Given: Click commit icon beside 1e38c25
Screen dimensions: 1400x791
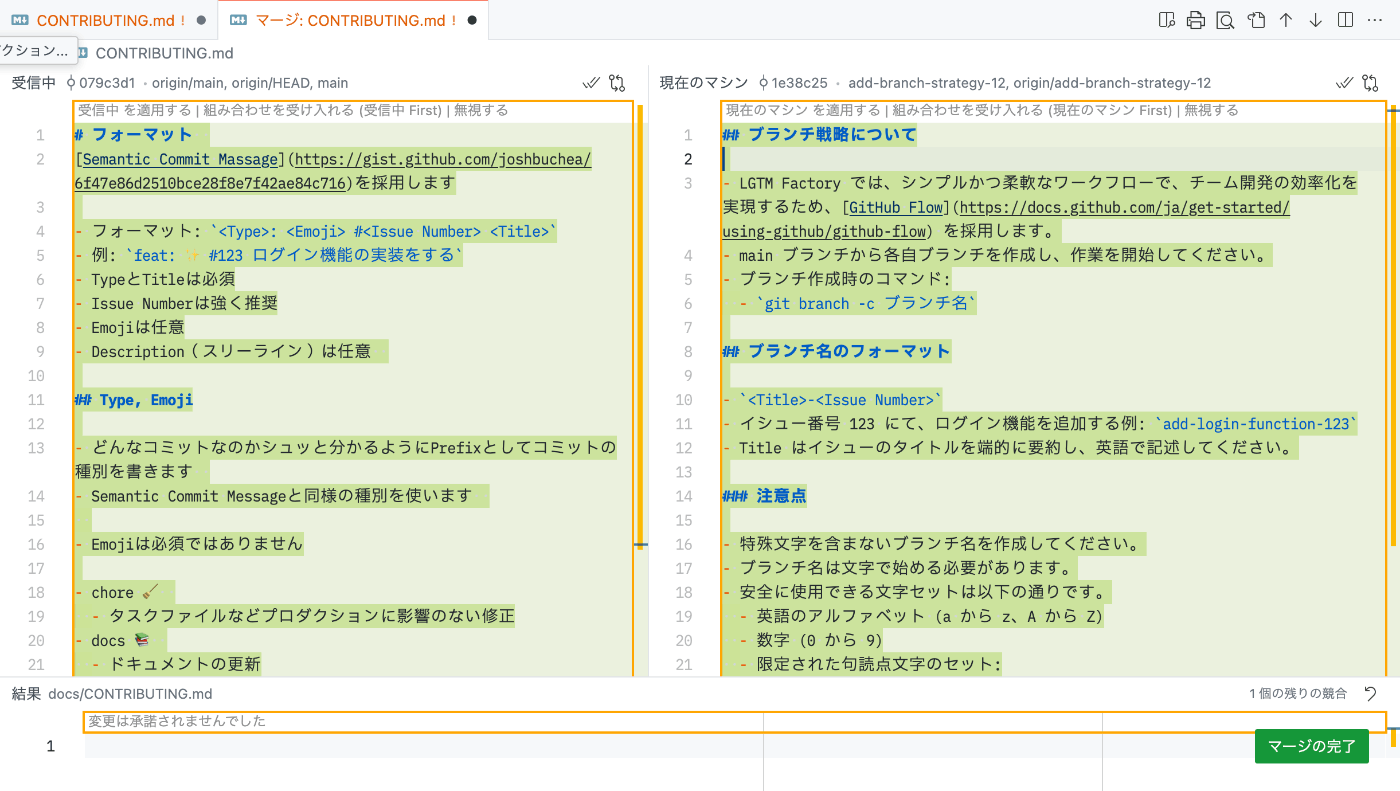Looking at the screenshot, I should click(x=764, y=83).
